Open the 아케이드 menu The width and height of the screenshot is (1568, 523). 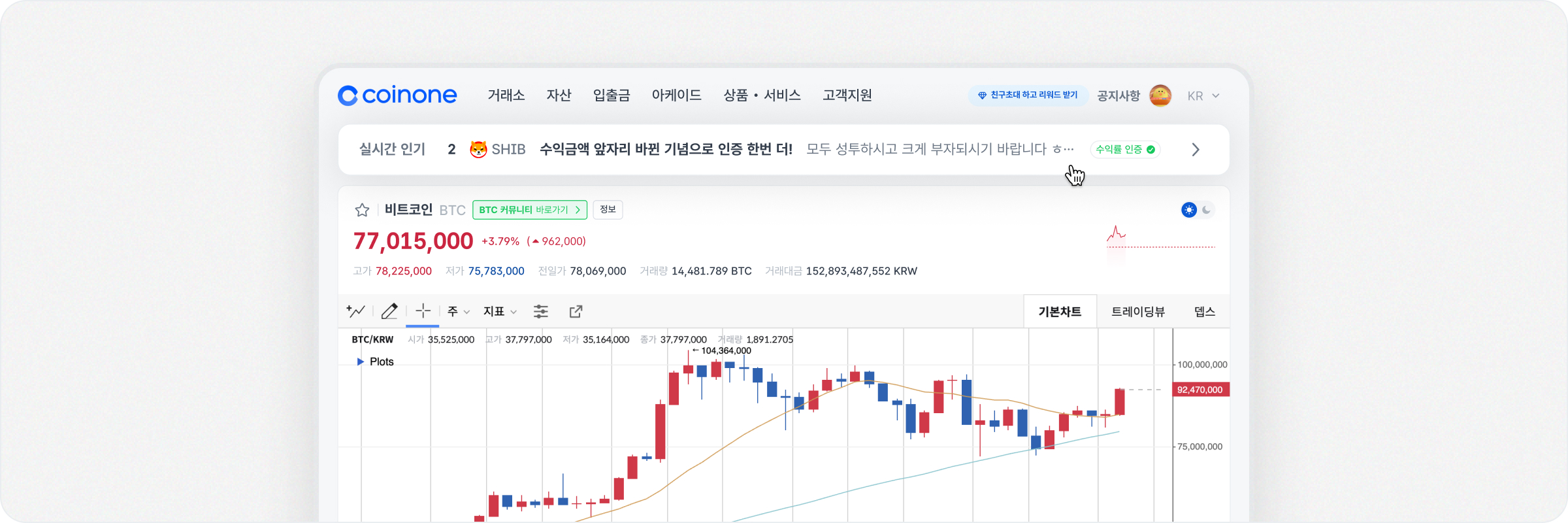(x=676, y=95)
